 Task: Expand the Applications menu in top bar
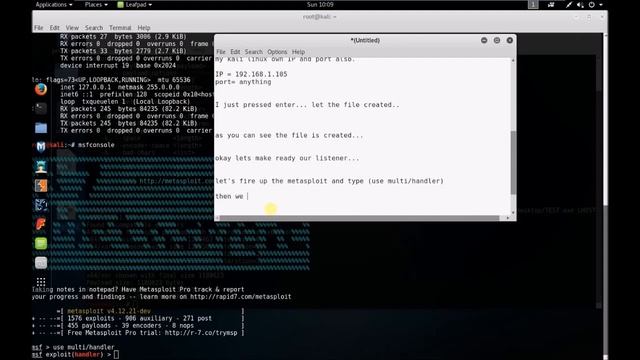pos(53,5)
